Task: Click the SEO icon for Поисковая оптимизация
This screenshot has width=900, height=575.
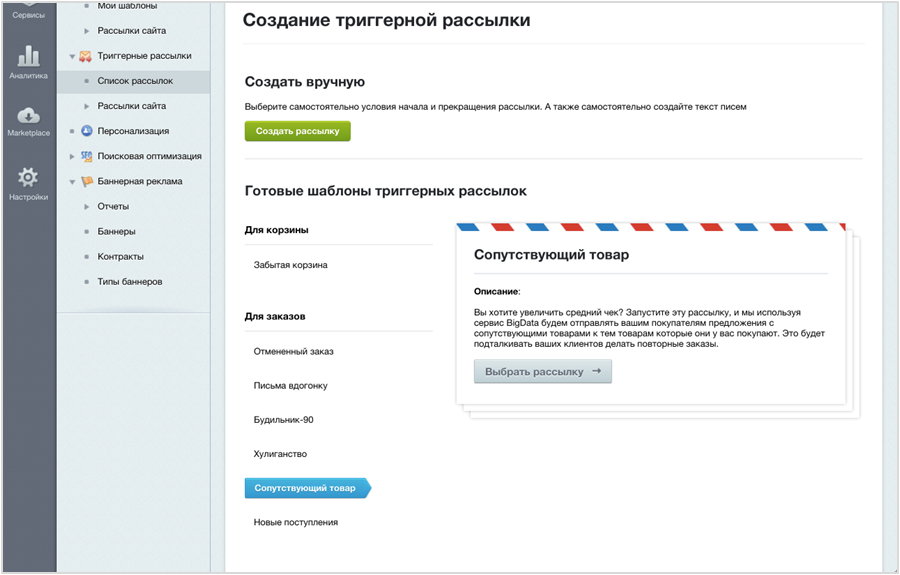Action: click(86, 156)
